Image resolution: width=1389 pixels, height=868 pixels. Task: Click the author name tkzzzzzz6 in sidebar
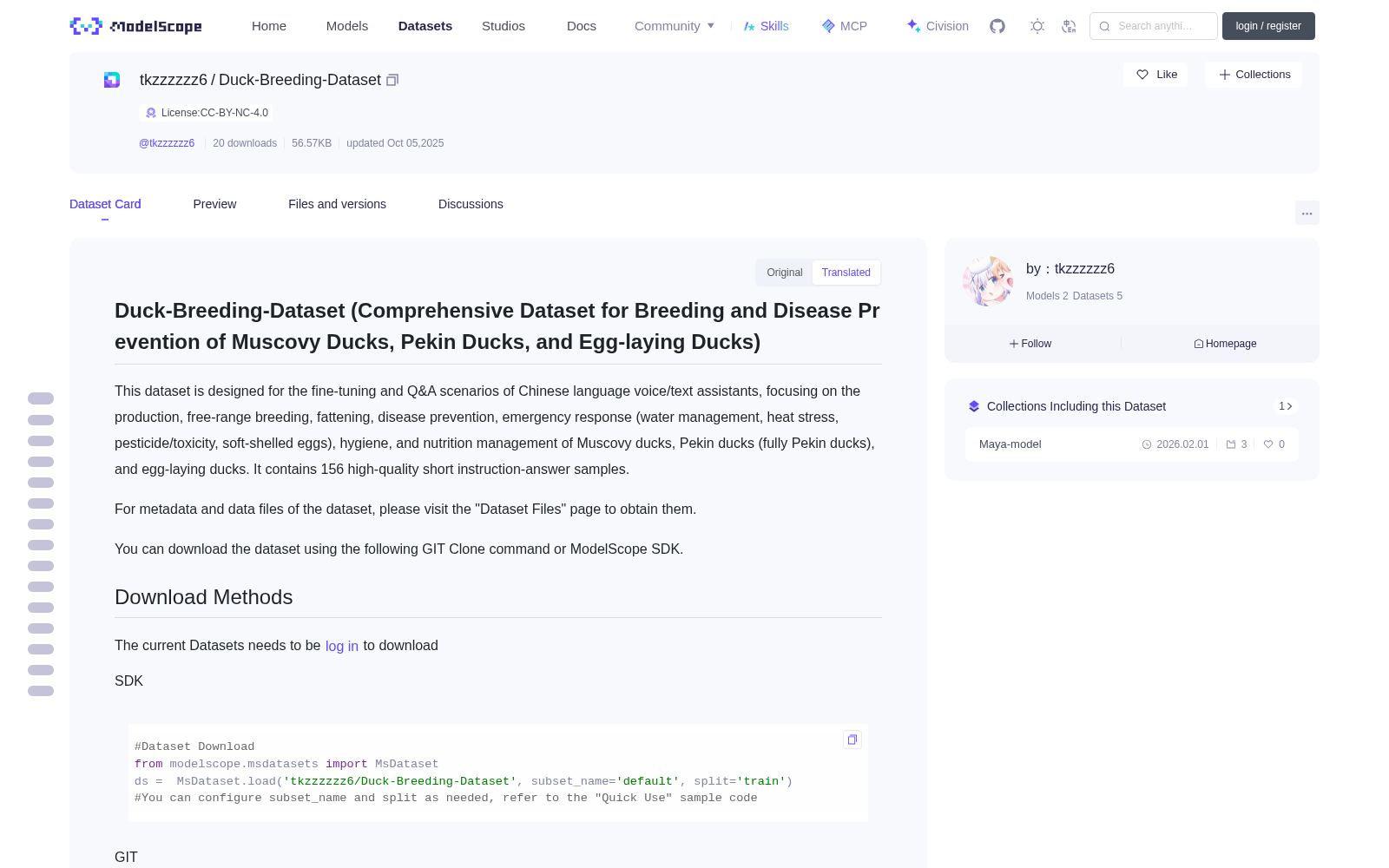(1084, 269)
